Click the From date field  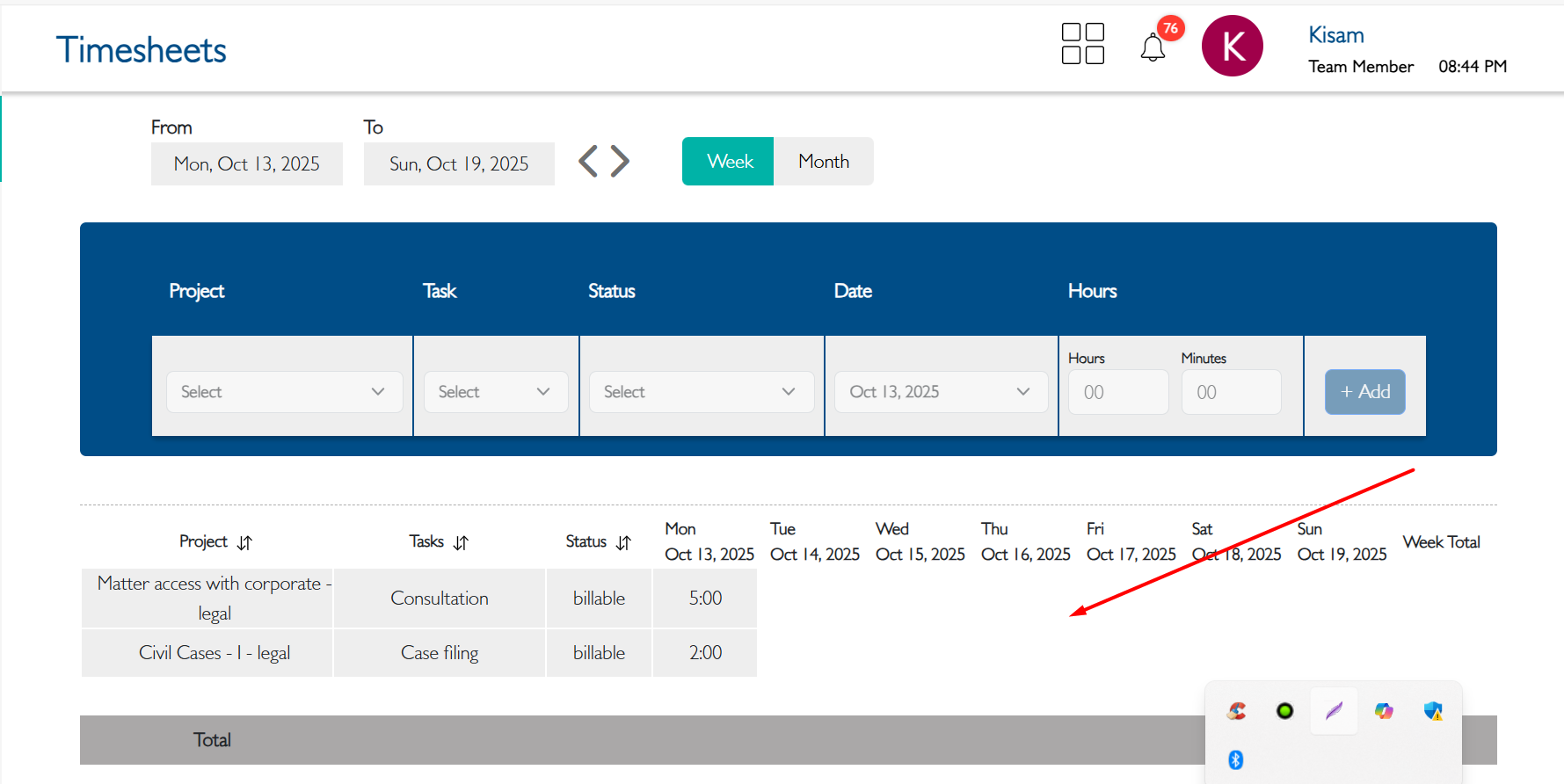coord(247,164)
